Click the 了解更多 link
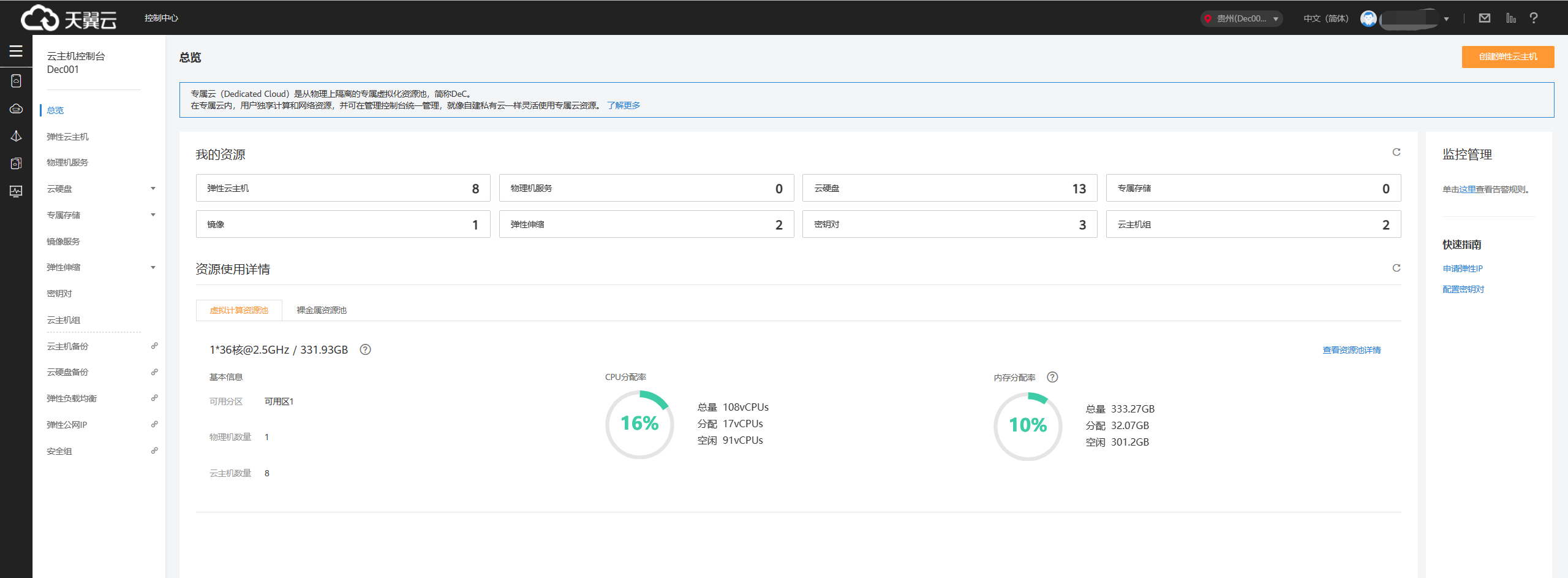The width and height of the screenshot is (1568, 578). click(623, 105)
